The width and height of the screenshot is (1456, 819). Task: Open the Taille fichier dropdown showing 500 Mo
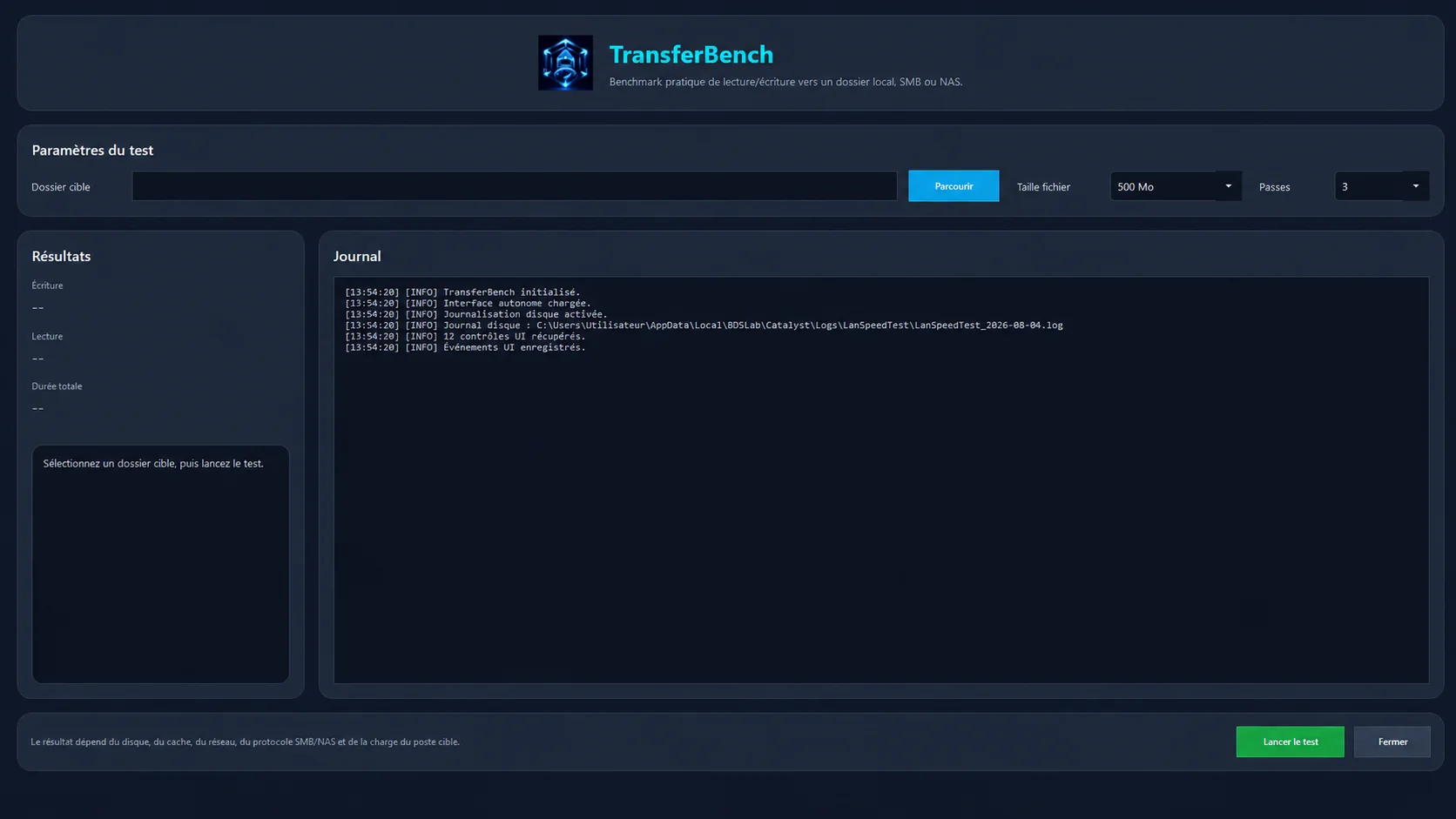(x=1176, y=186)
